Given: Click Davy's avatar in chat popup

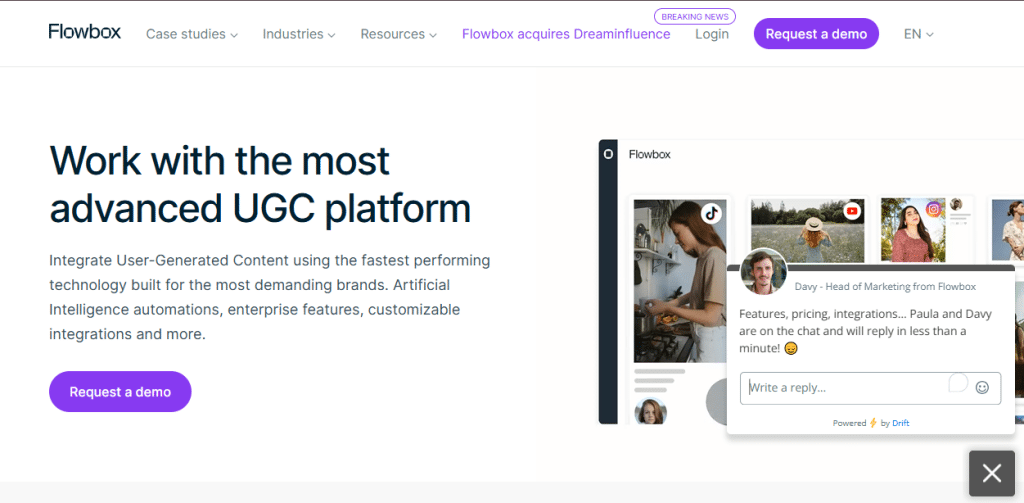Looking at the screenshot, I should (763, 272).
